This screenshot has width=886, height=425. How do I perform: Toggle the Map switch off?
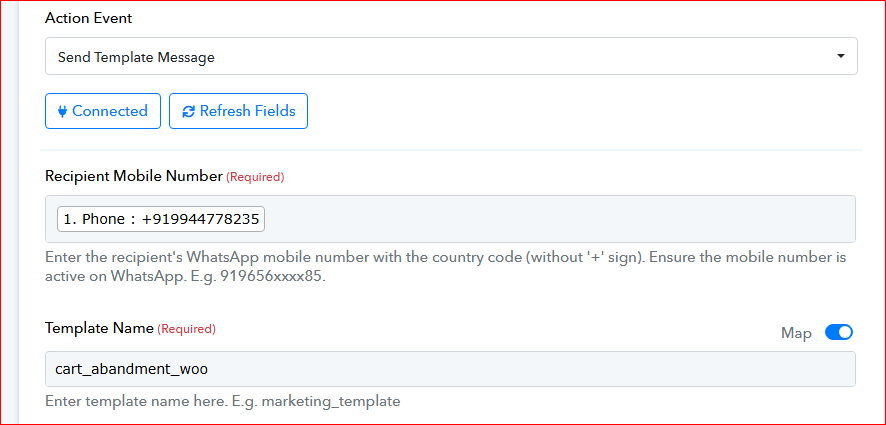(x=838, y=333)
